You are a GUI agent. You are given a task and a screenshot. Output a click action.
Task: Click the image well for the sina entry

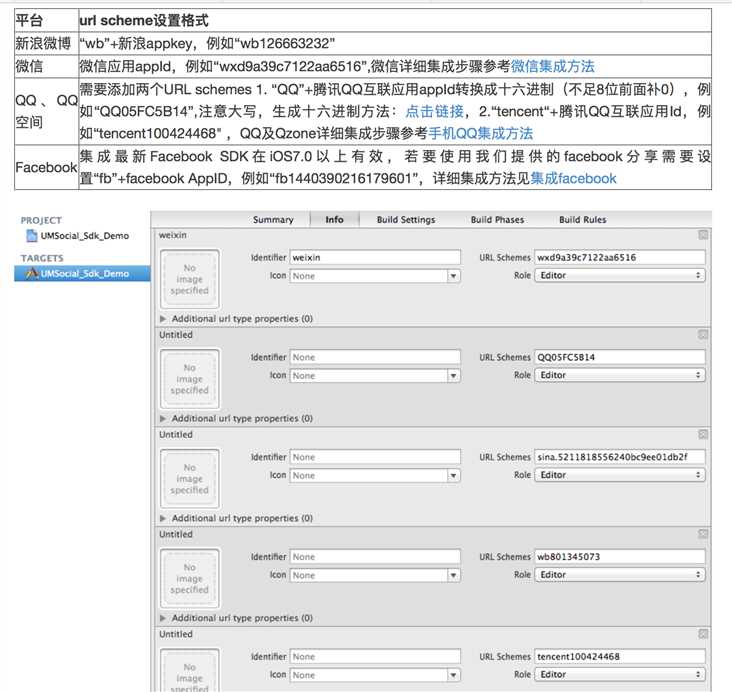(x=190, y=479)
